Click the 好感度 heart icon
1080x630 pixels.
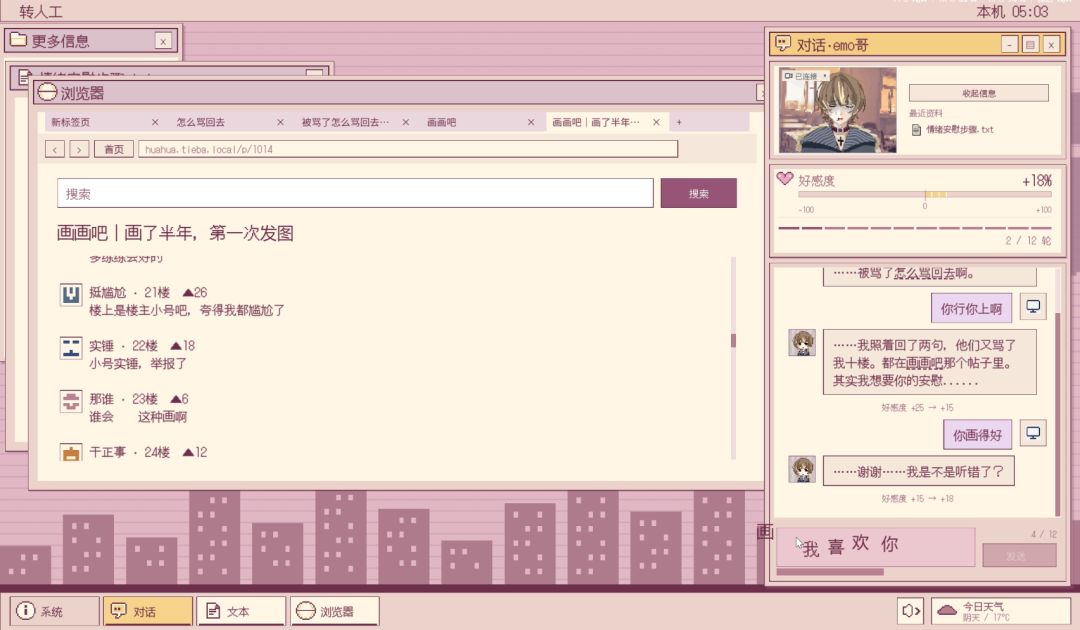pyautogui.click(x=785, y=179)
